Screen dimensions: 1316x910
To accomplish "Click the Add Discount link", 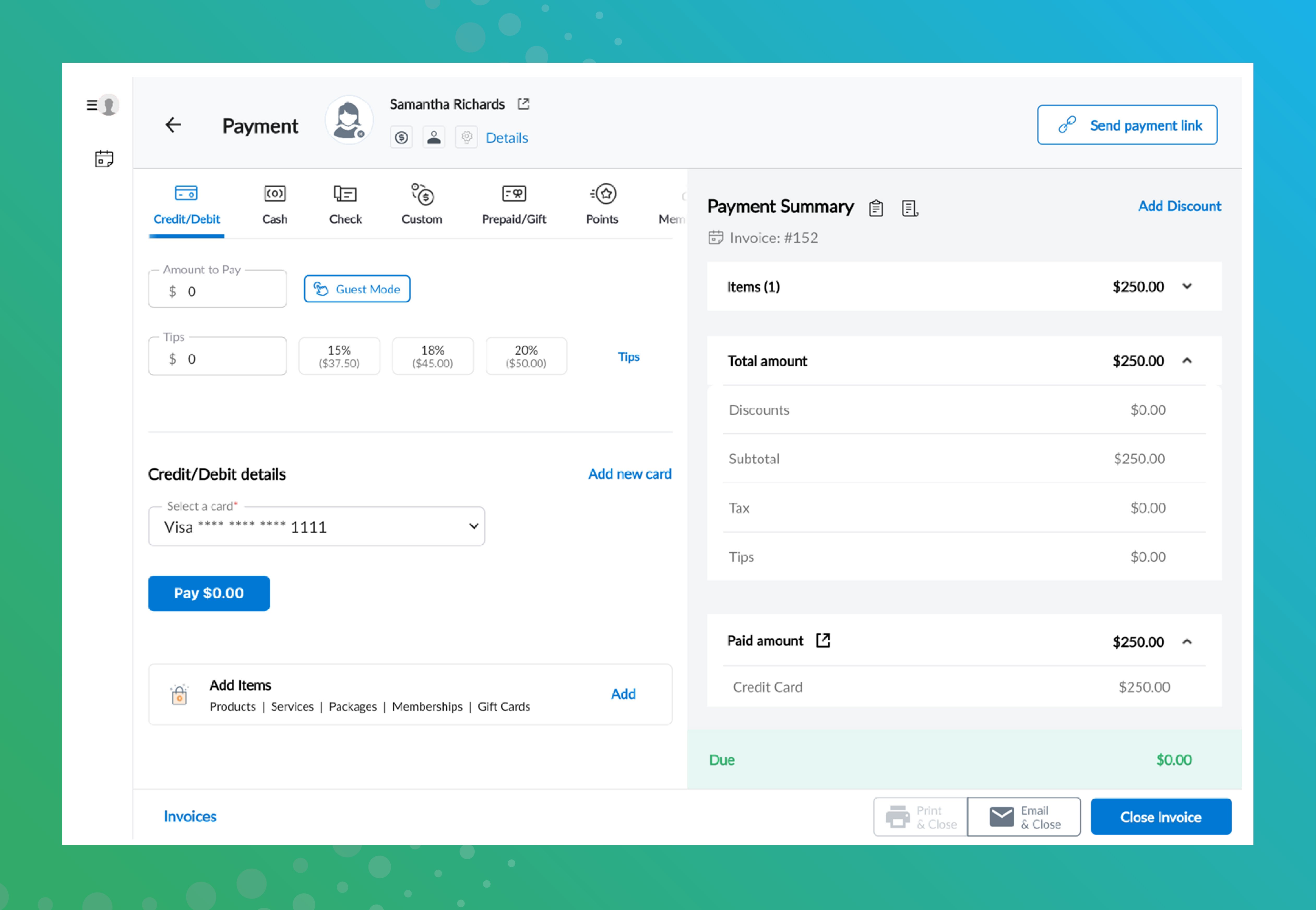I will (1179, 206).
